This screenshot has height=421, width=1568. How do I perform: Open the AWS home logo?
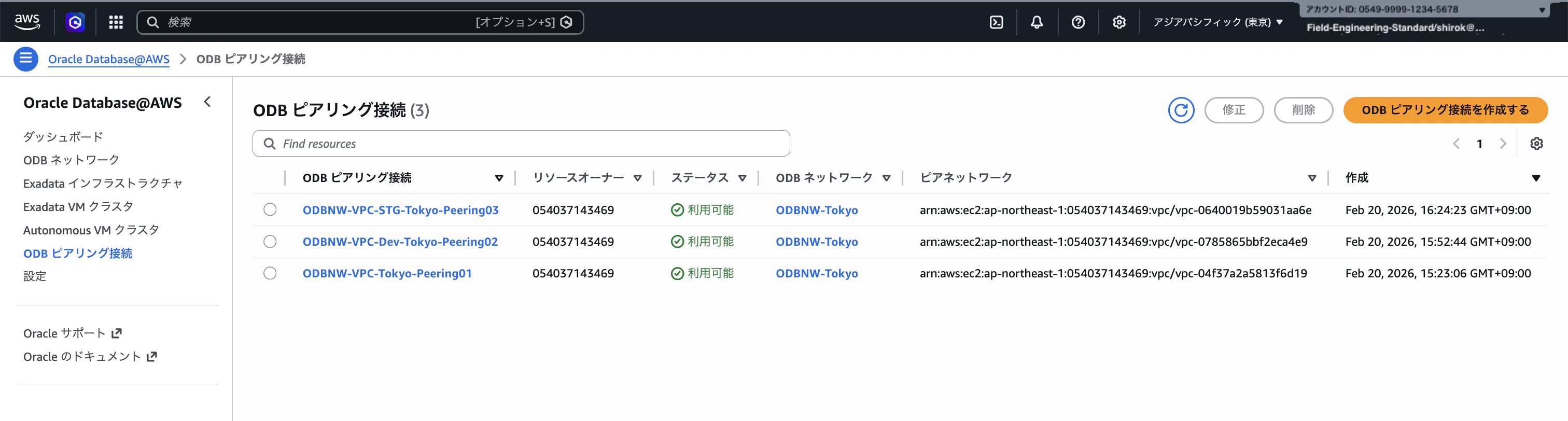[27, 21]
